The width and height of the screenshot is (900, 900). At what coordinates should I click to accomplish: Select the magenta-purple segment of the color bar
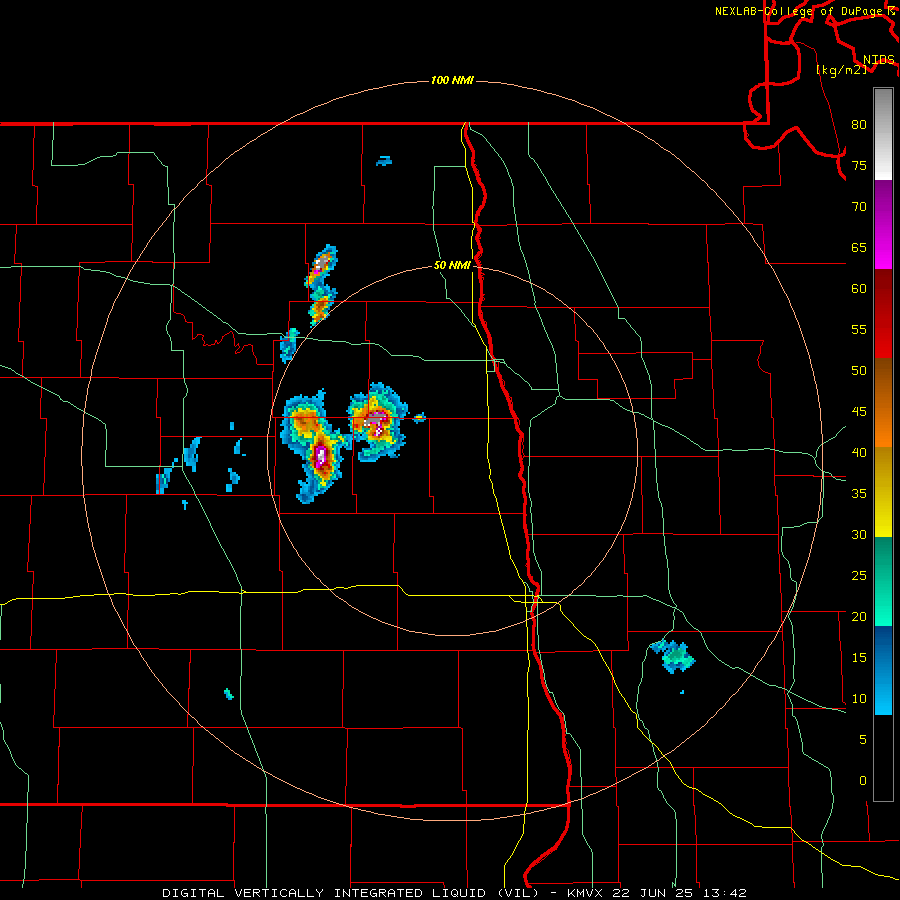883,224
